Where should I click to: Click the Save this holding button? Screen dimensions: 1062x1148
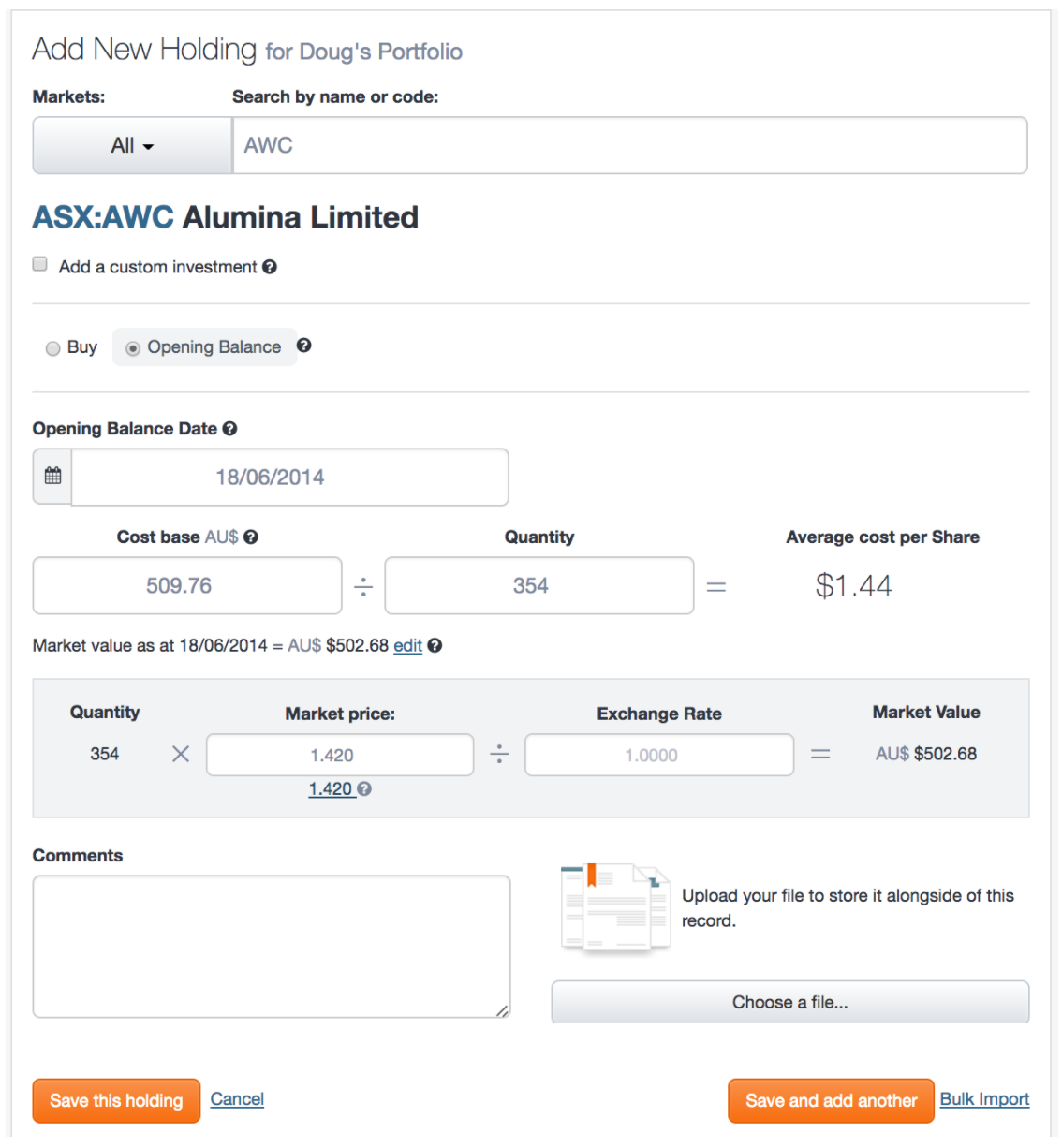[x=115, y=1100]
